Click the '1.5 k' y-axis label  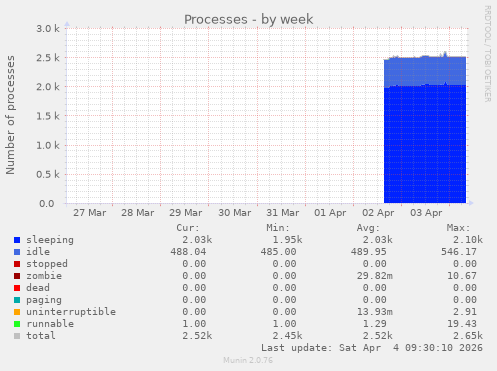click(x=48, y=116)
